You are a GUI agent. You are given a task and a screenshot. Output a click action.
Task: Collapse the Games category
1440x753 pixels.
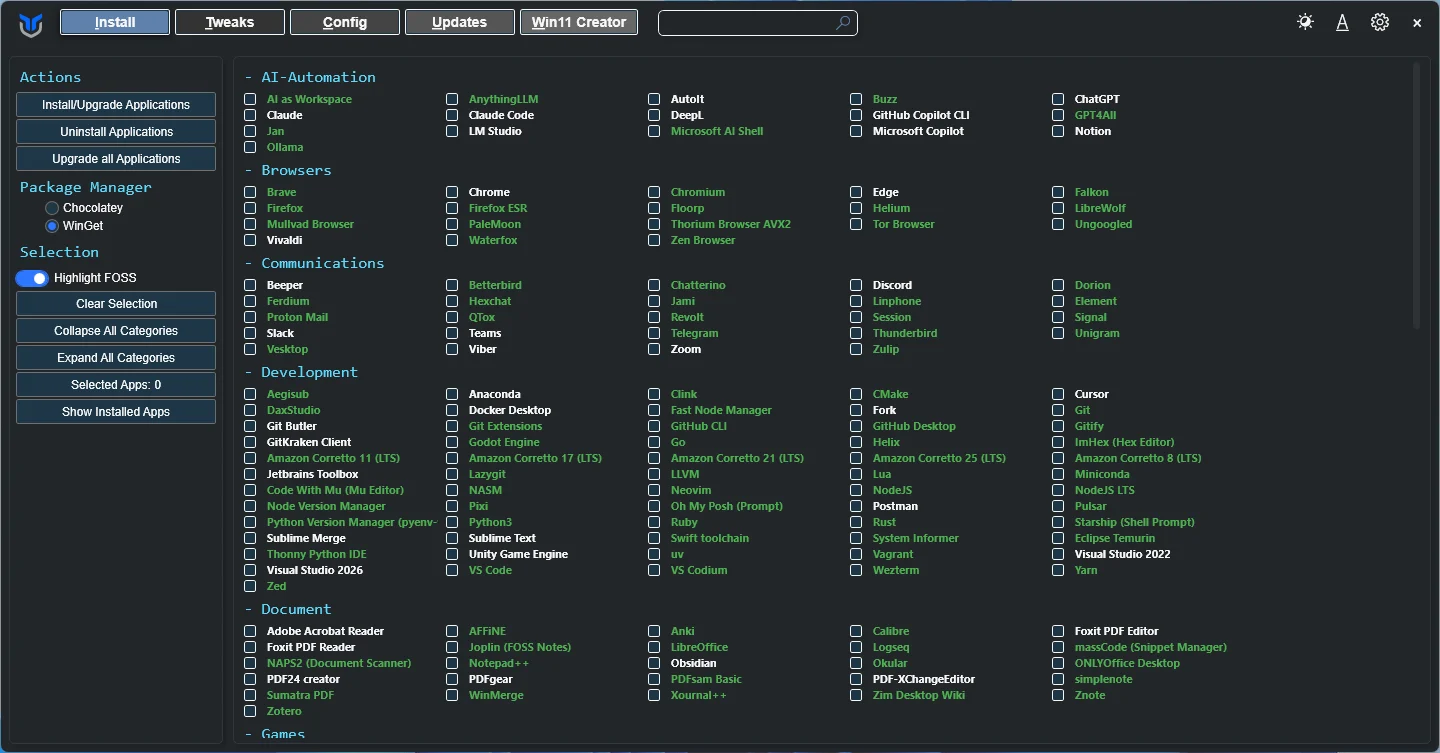(275, 734)
